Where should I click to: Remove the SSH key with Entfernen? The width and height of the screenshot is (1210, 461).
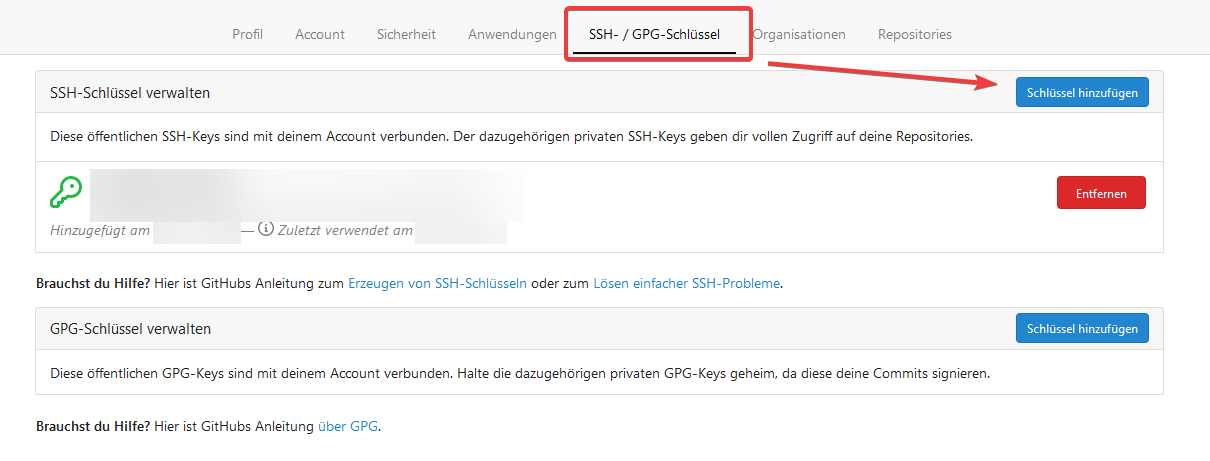[x=1101, y=193]
